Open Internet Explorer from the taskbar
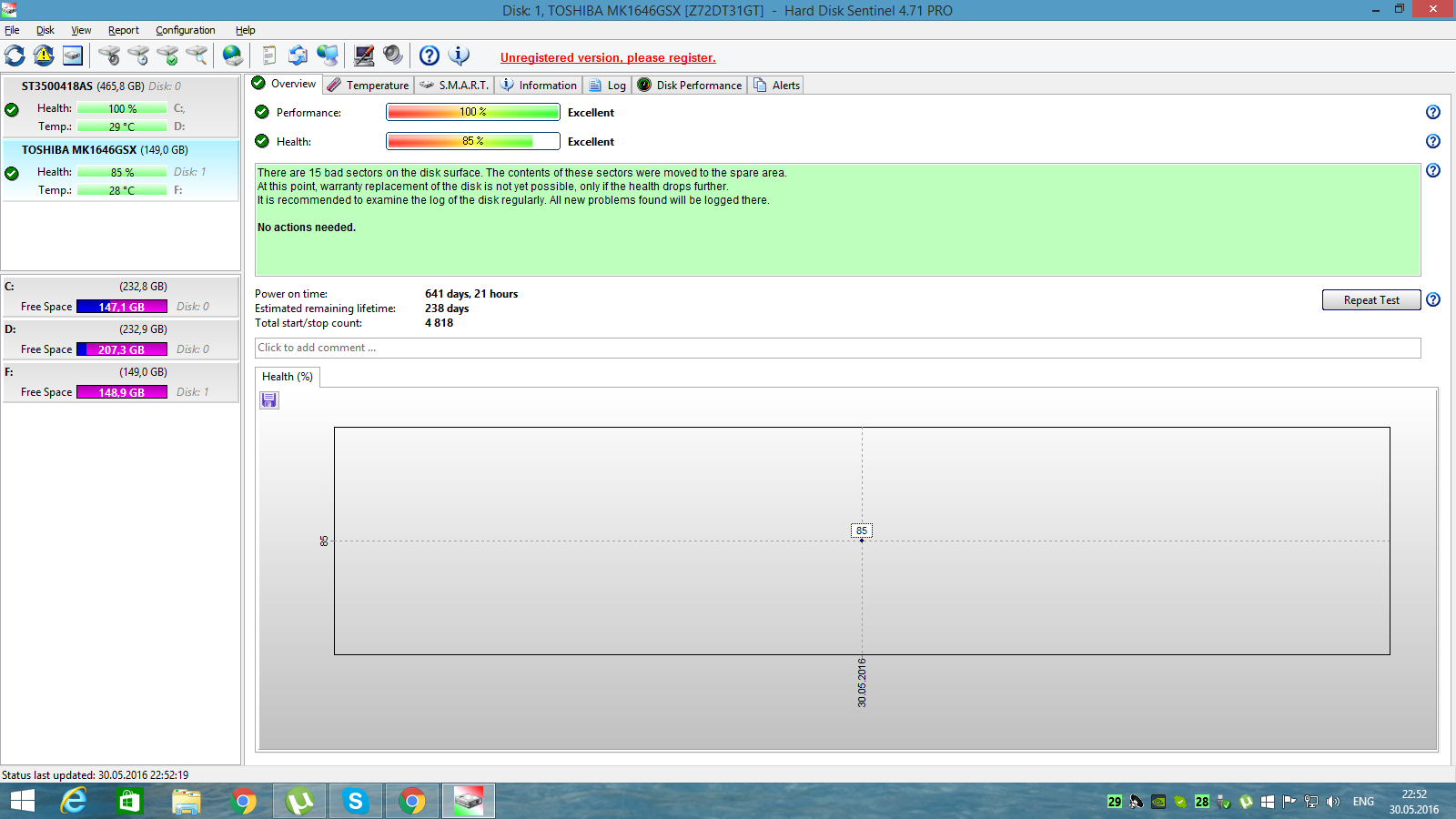The width and height of the screenshot is (1456, 819). click(74, 801)
